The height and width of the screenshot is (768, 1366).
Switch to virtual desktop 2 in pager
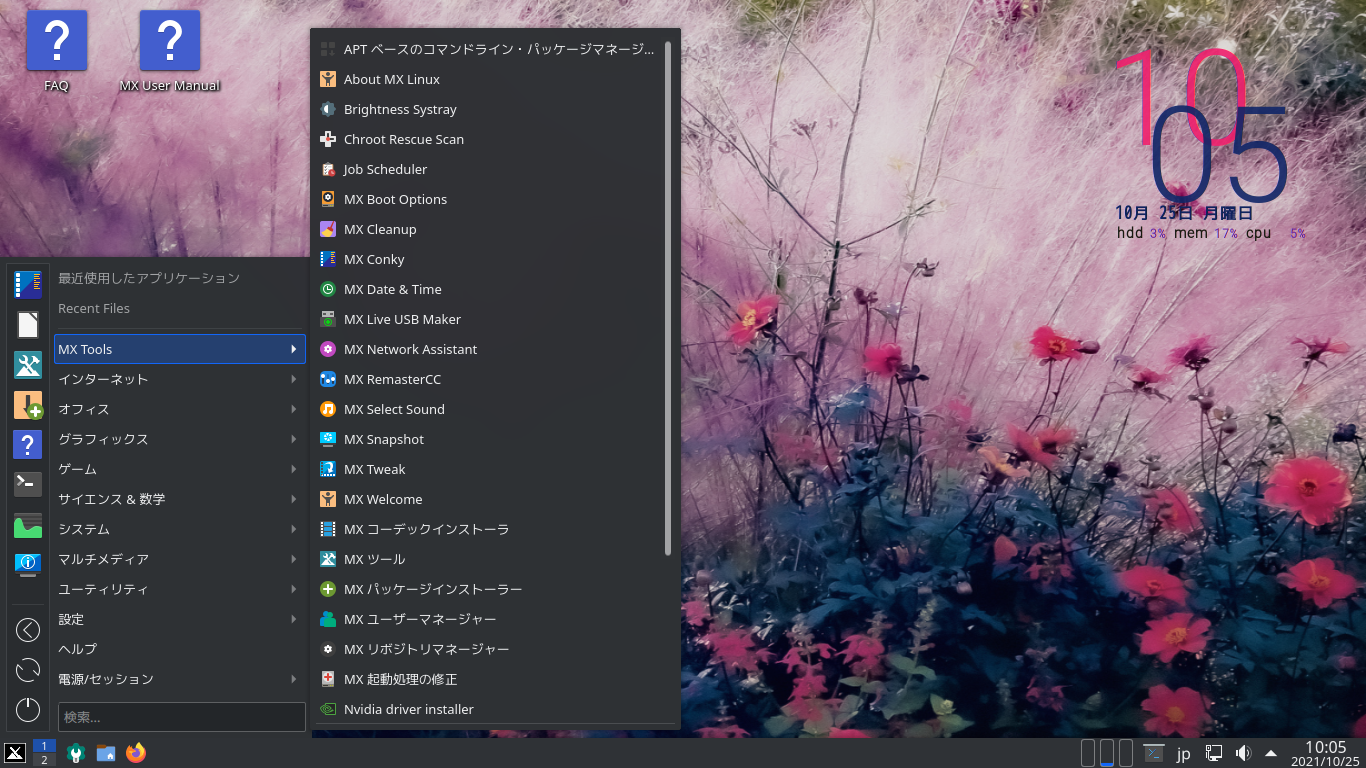click(44, 760)
